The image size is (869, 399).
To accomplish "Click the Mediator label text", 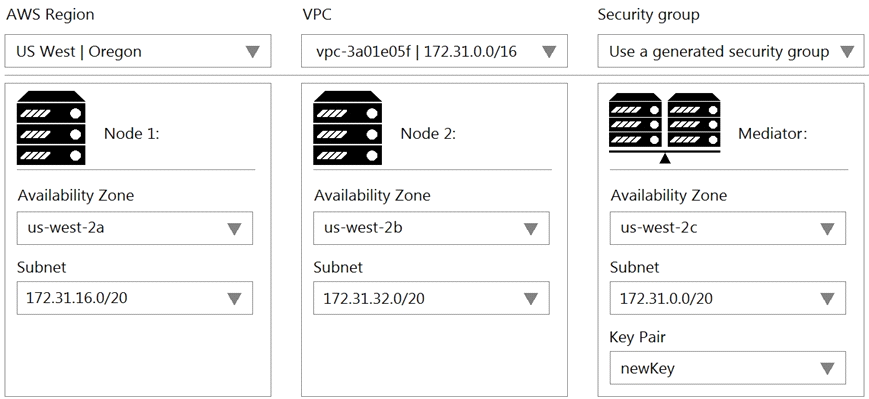I will (773, 134).
